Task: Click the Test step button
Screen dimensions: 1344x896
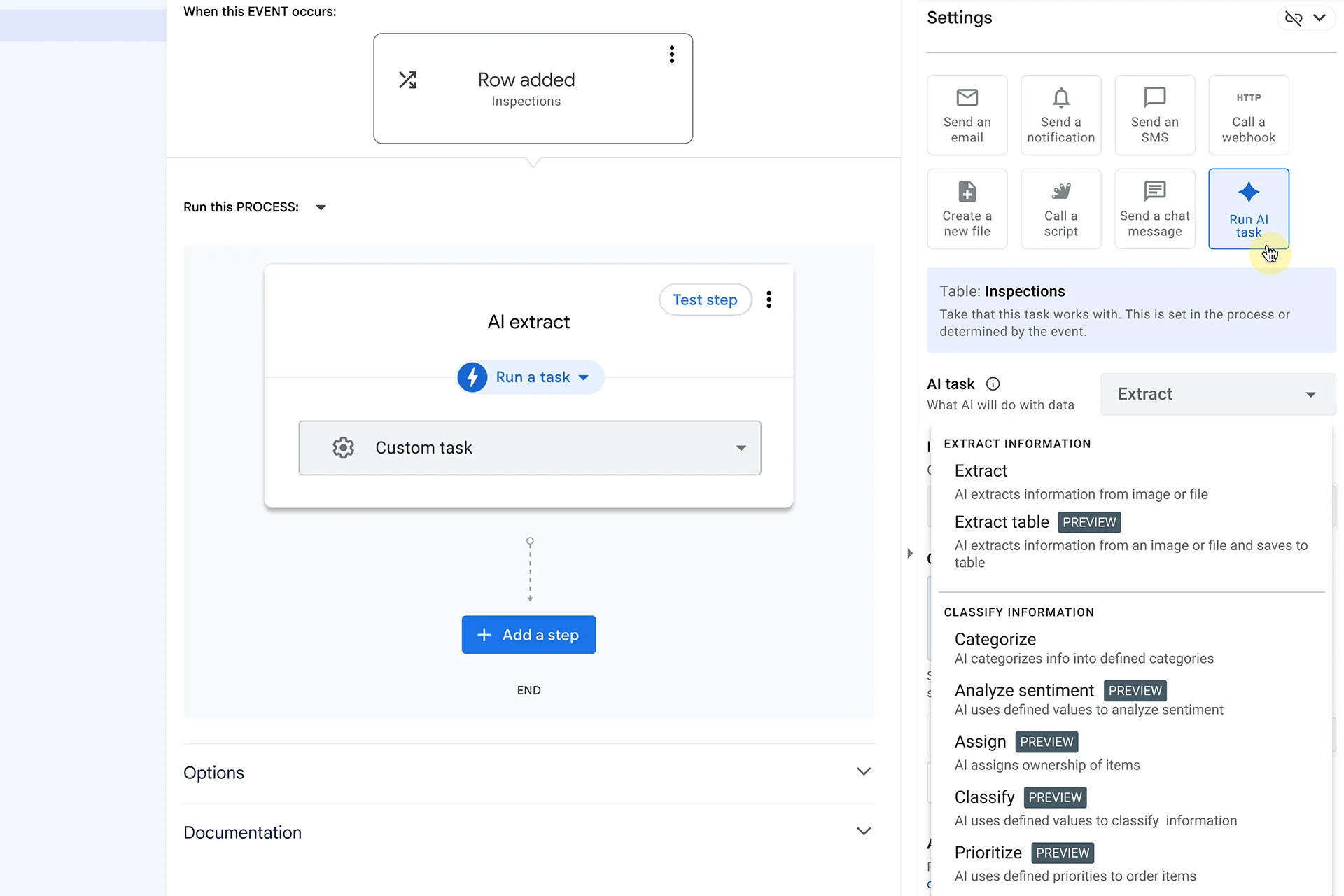Action: [705, 300]
